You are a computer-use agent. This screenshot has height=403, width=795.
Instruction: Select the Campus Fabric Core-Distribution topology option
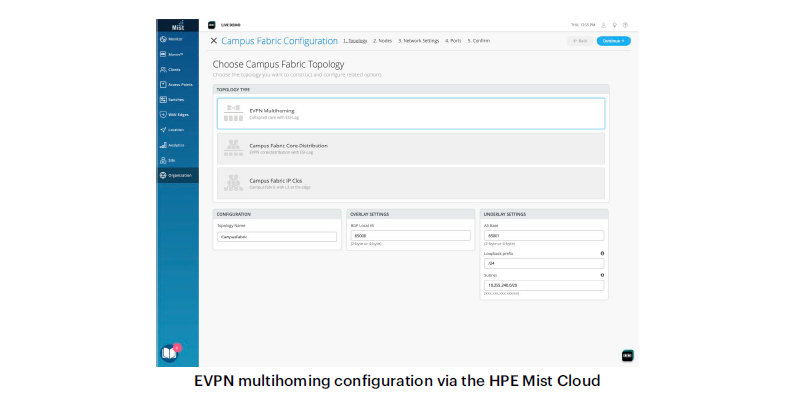pos(411,149)
